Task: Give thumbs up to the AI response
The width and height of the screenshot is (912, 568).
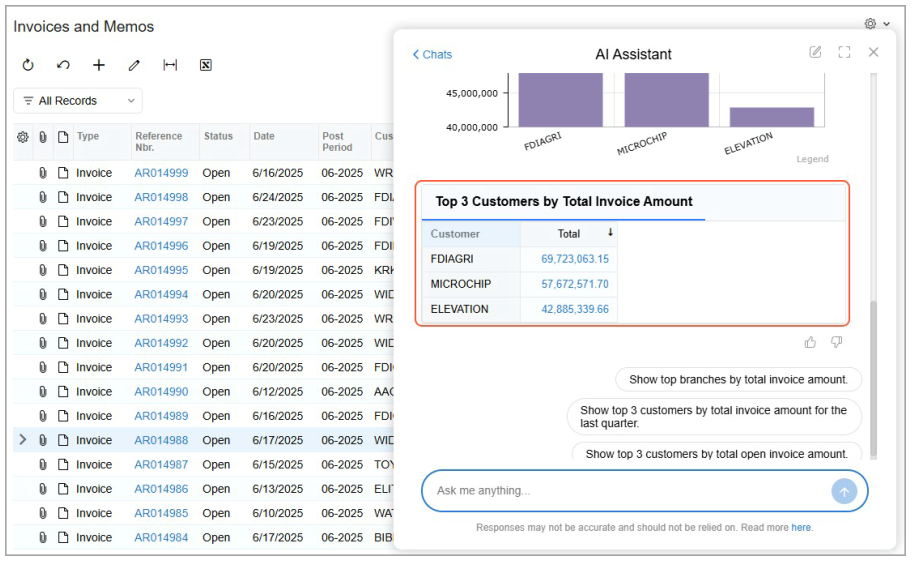Action: coord(810,343)
